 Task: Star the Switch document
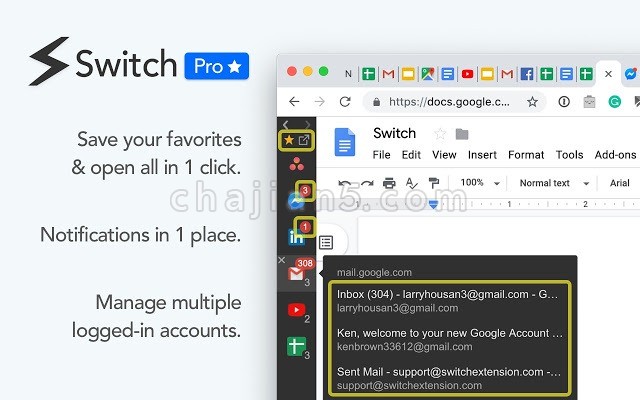pos(440,134)
